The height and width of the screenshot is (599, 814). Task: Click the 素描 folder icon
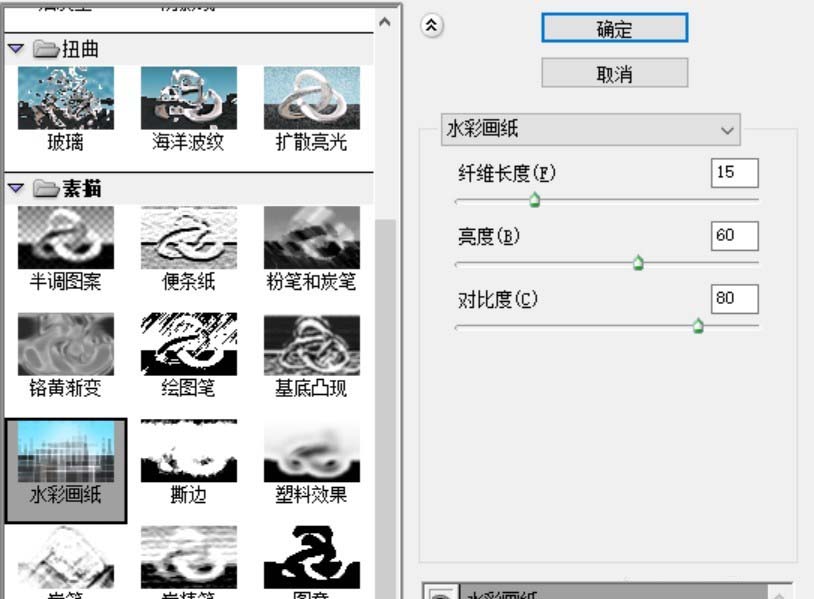pyautogui.click(x=46, y=188)
